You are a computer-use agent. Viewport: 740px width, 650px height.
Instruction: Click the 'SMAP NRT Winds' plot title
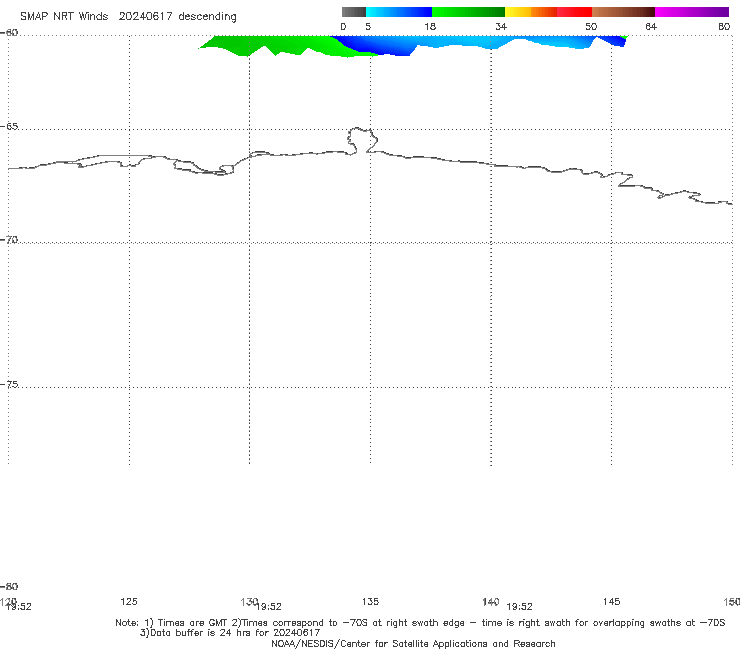(x=64, y=16)
